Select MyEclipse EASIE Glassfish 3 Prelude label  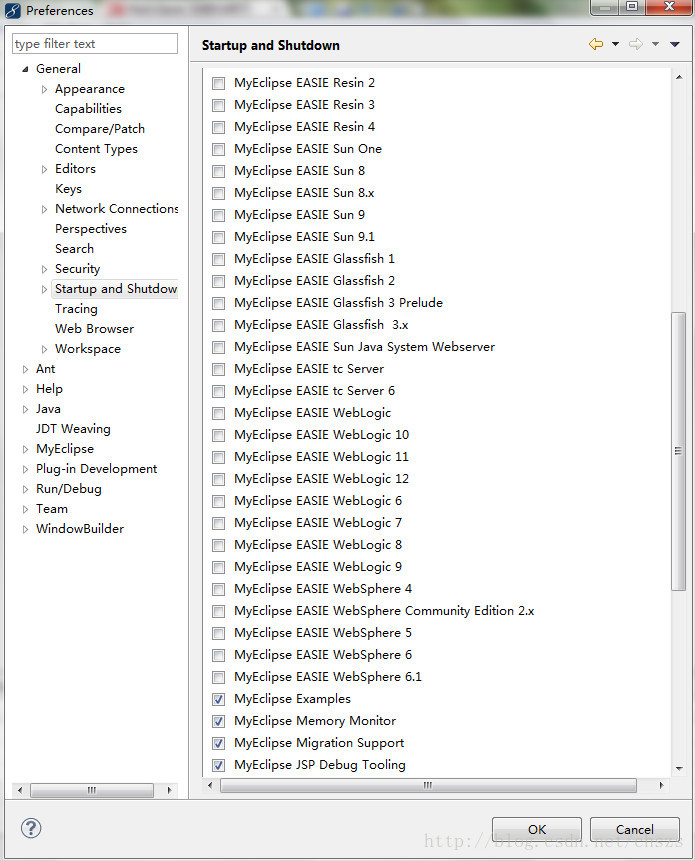338,303
